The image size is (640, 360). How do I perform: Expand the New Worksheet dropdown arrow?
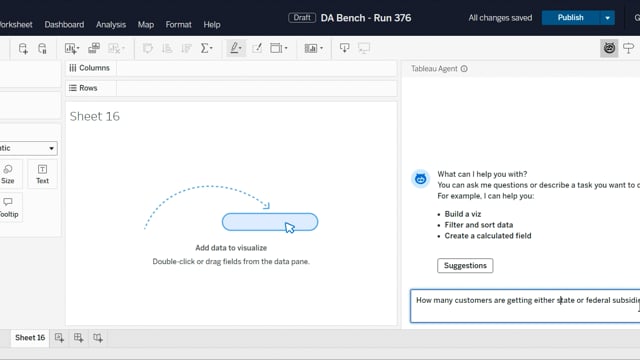(78, 48)
